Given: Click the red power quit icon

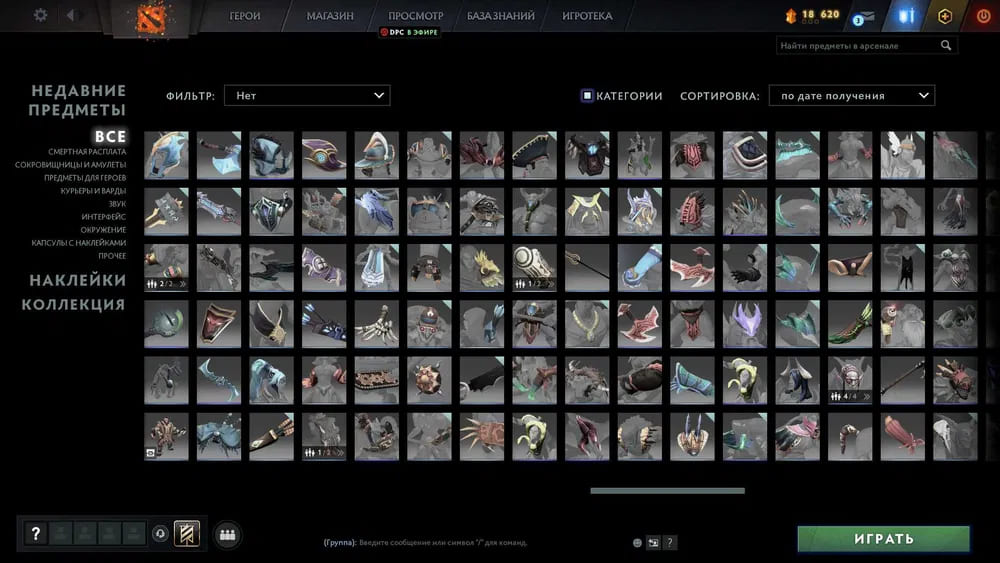Looking at the screenshot, I should (x=981, y=16).
